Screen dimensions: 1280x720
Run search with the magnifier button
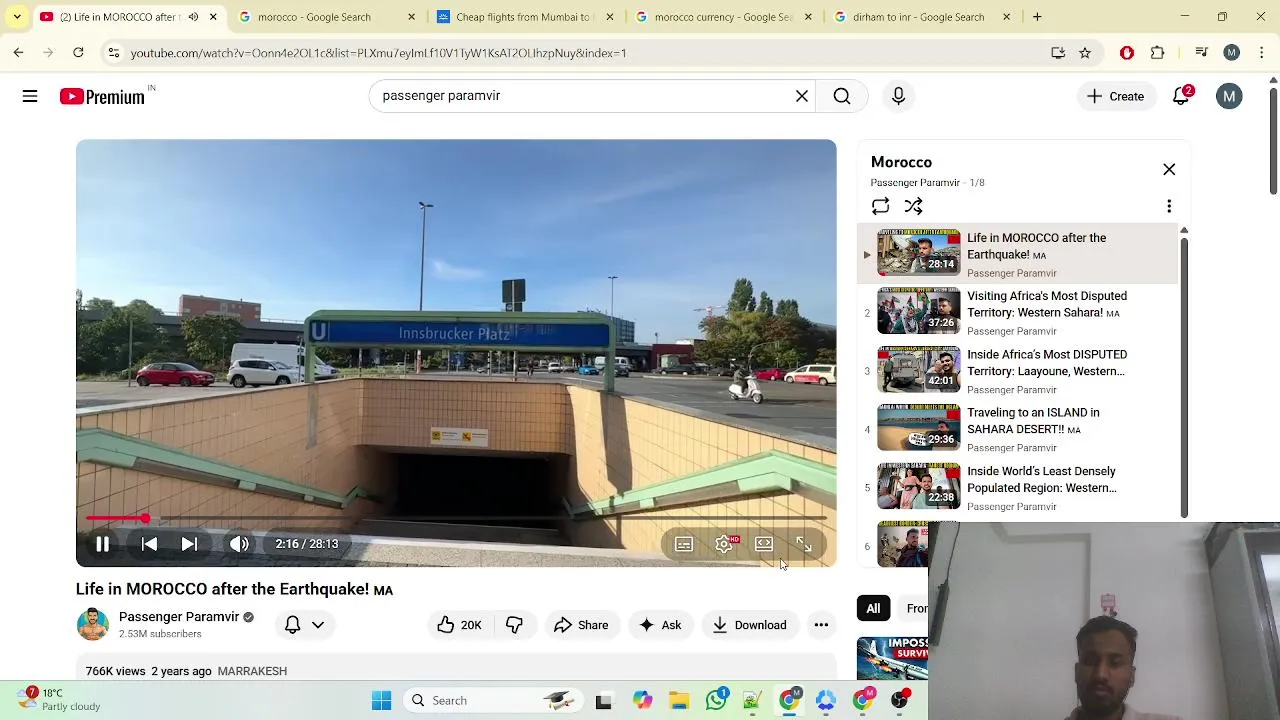[x=842, y=96]
